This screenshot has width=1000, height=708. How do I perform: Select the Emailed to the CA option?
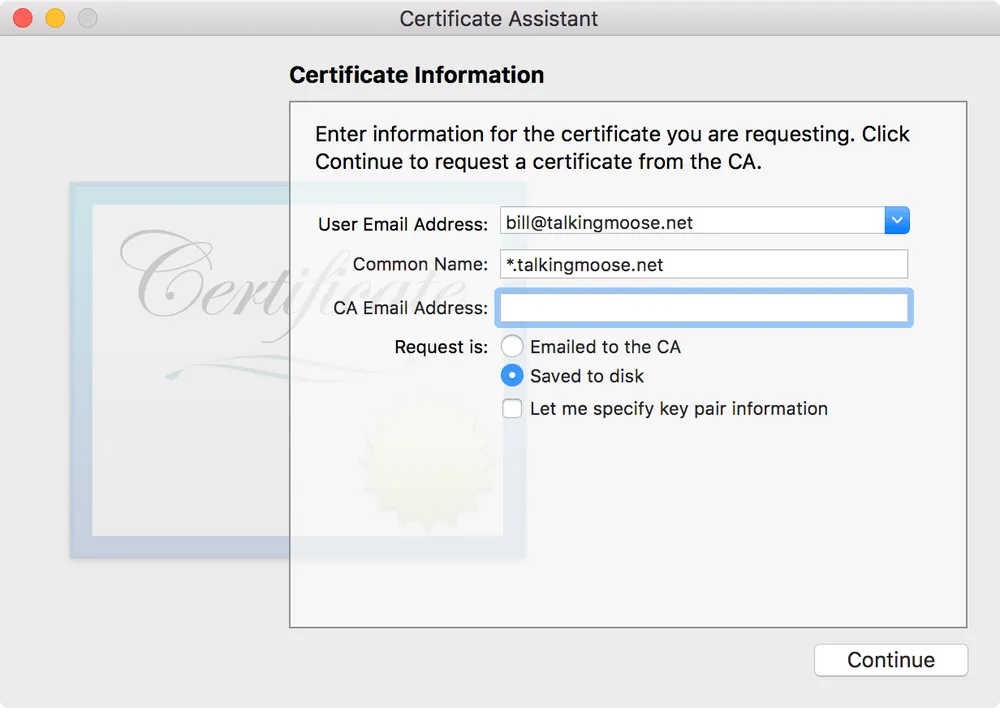[511, 346]
